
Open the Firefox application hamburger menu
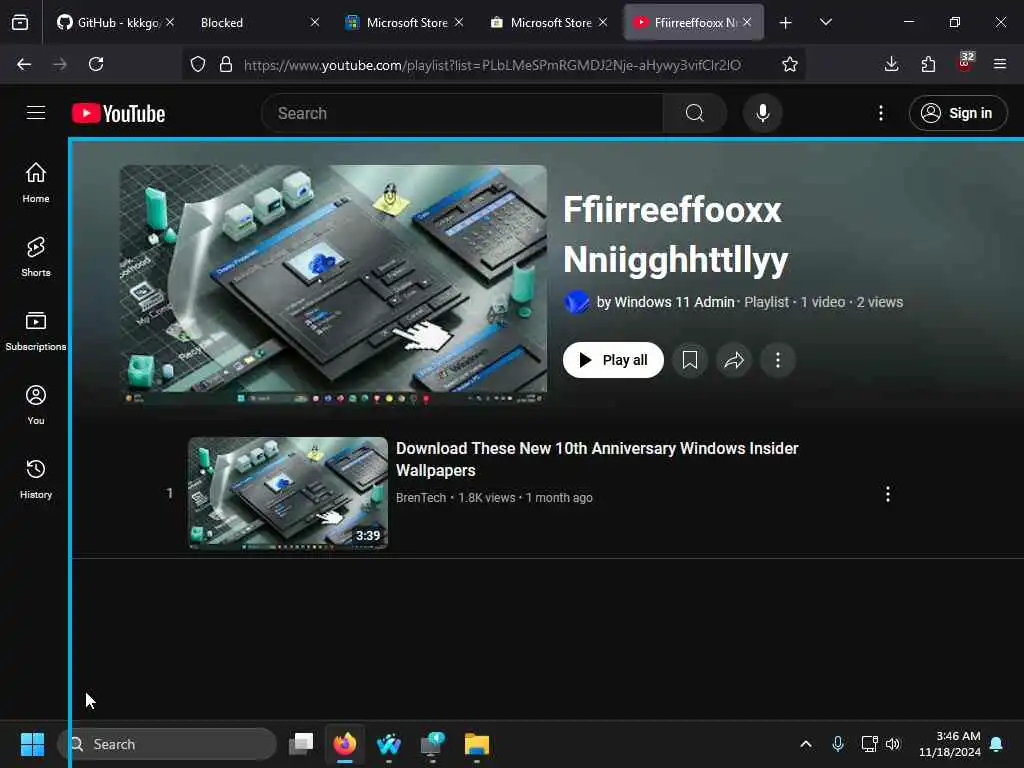999,64
